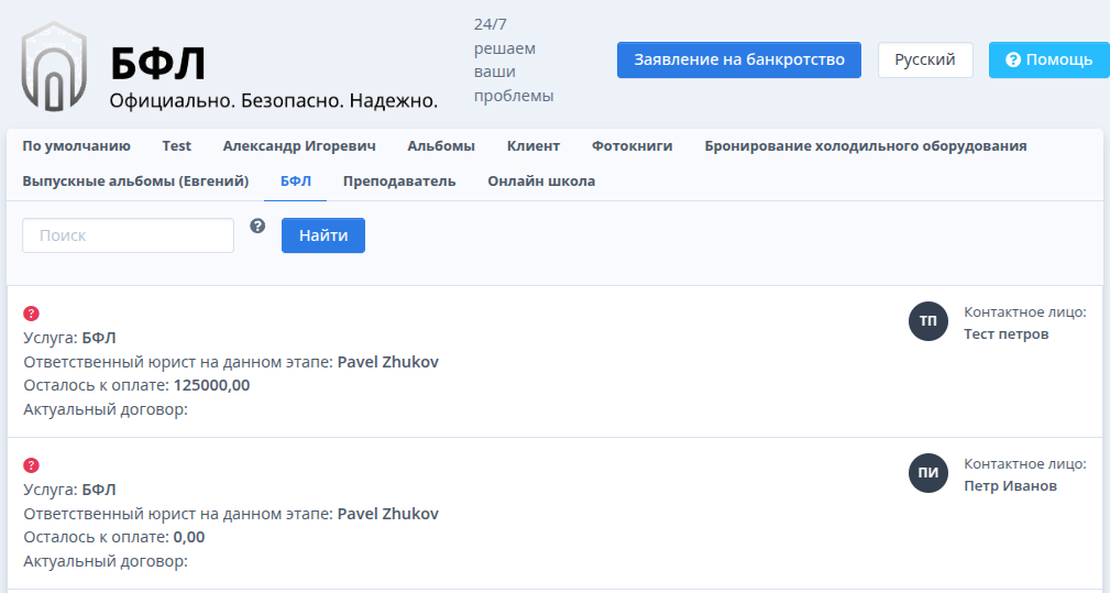Image resolution: width=1110 pixels, height=593 pixels.
Task: Click the question mark icon beside search field
Action: tap(258, 227)
